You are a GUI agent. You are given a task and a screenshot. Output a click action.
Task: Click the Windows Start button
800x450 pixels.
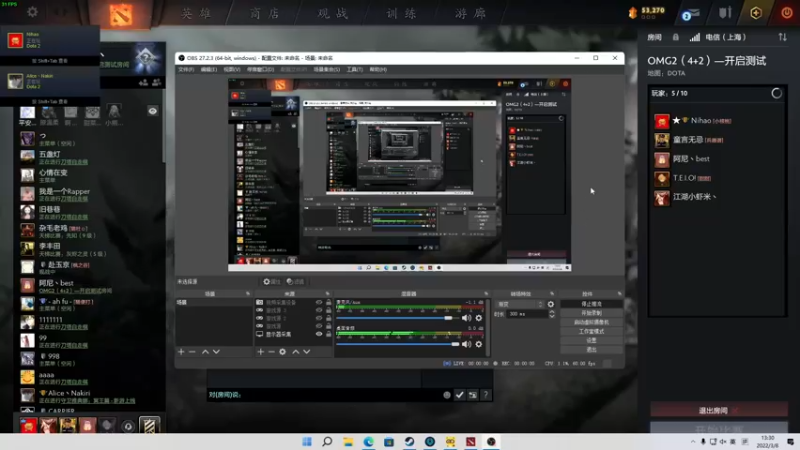(x=307, y=442)
